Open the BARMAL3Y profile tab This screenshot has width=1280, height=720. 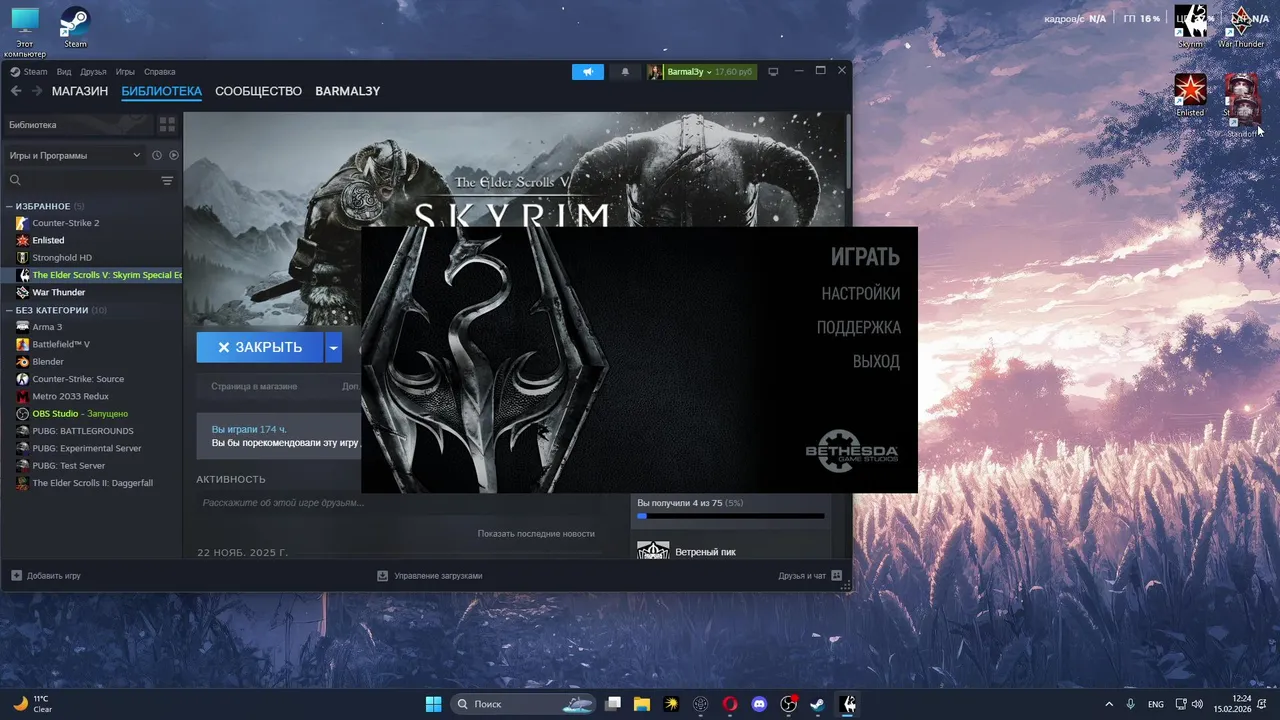click(x=348, y=91)
